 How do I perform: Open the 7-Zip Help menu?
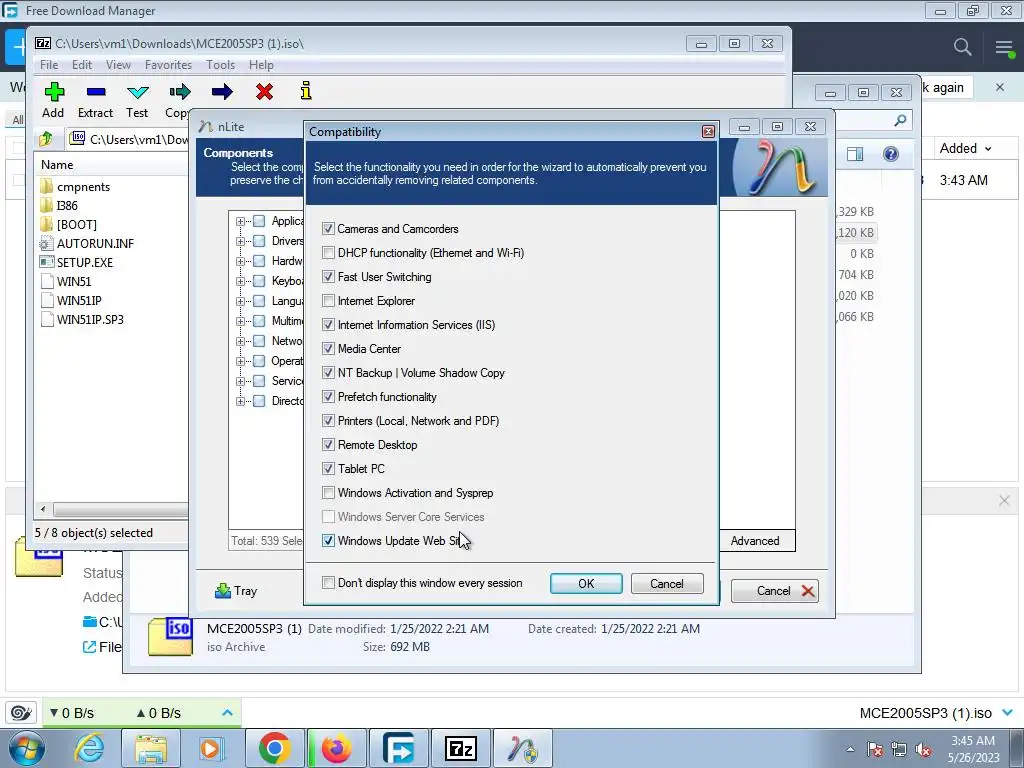pos(261,65)
